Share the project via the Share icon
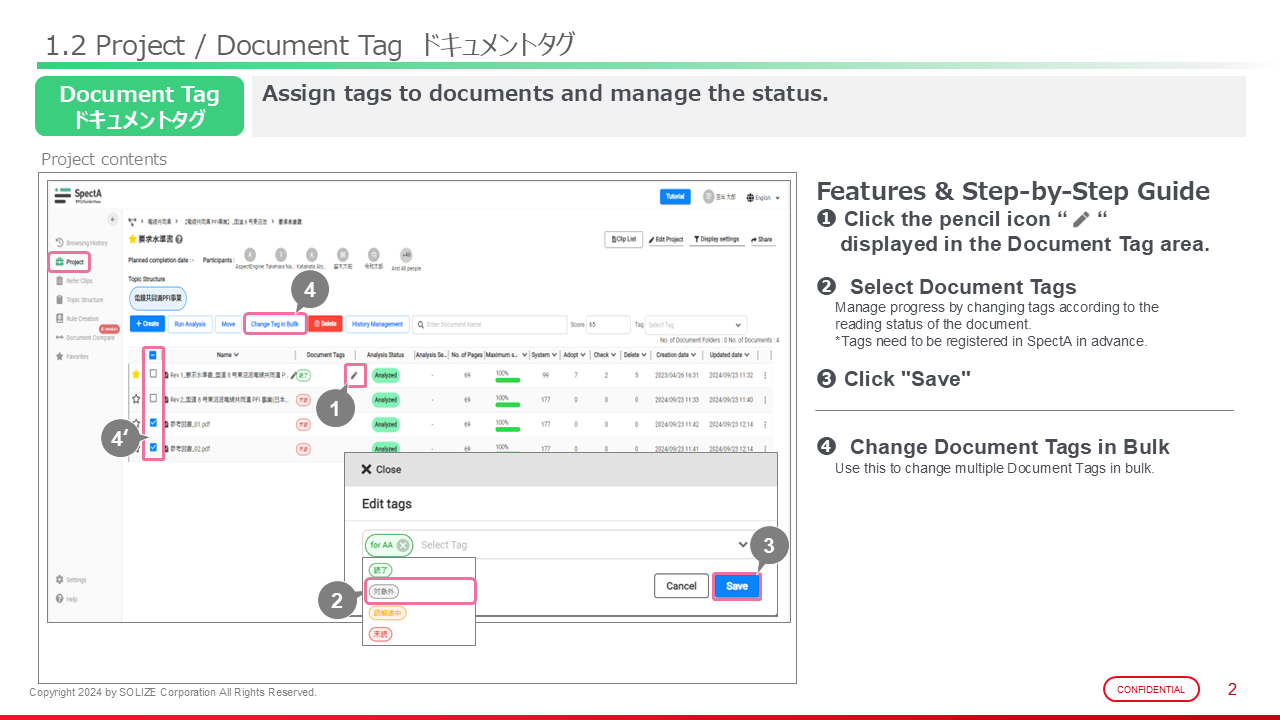 click(761, 240)
